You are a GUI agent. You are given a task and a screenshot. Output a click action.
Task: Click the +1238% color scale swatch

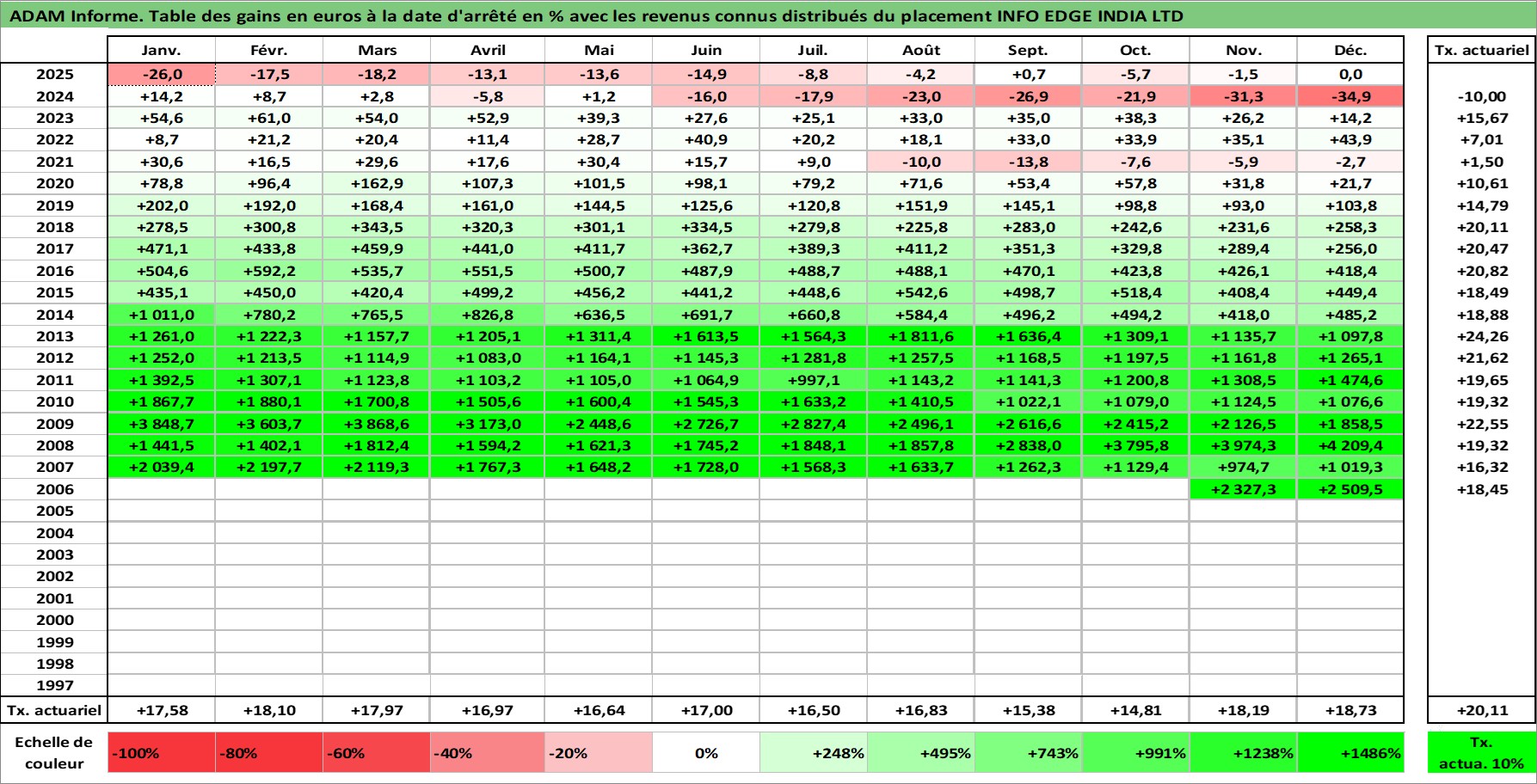pyautogui.click(x=1243, y=752)
